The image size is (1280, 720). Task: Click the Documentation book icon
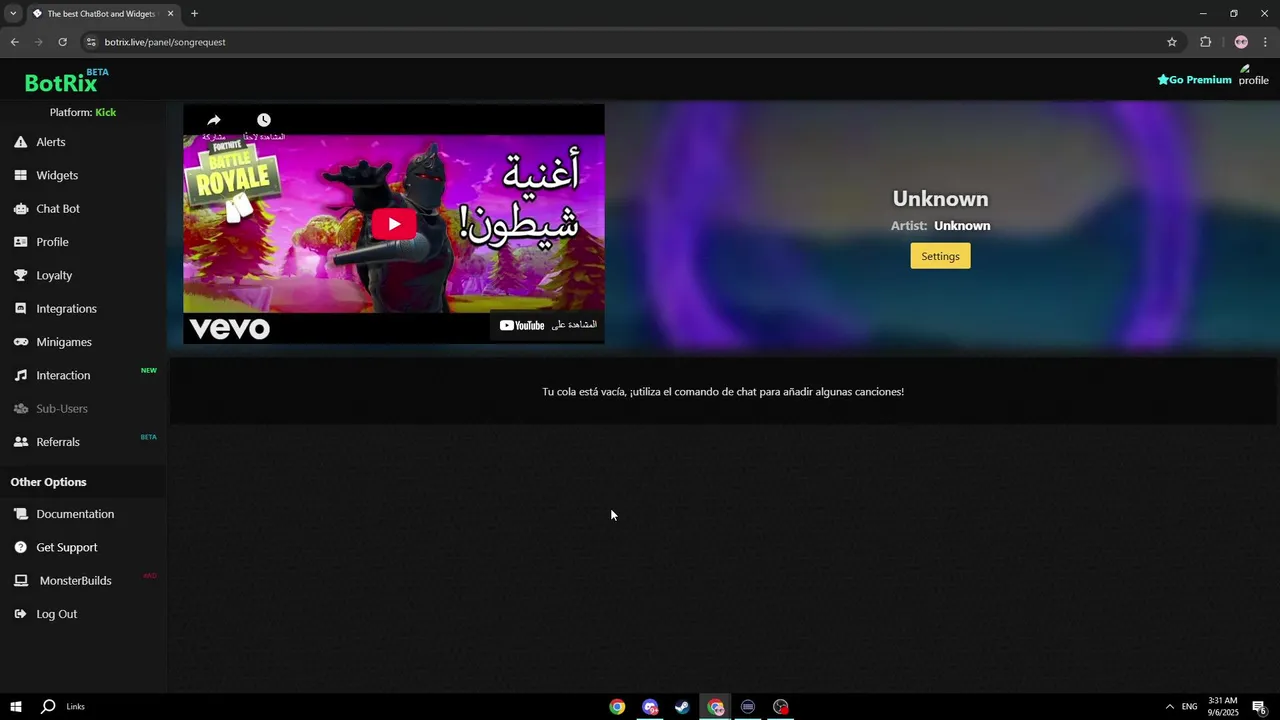(x=20, y=514)
